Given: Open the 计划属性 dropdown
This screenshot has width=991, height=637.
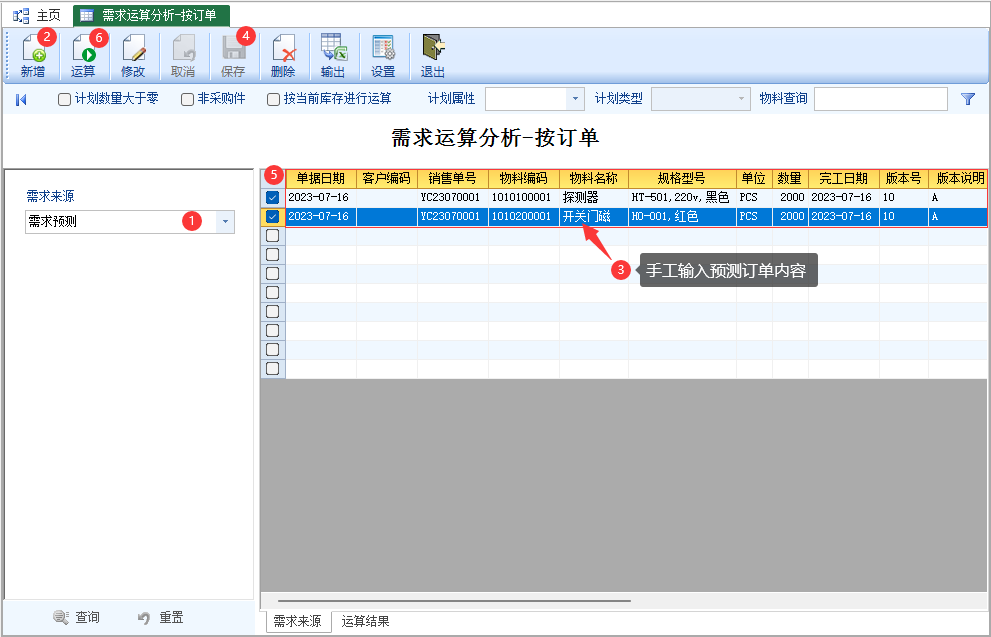Looking at the screenshot, I should pos(575,99).
